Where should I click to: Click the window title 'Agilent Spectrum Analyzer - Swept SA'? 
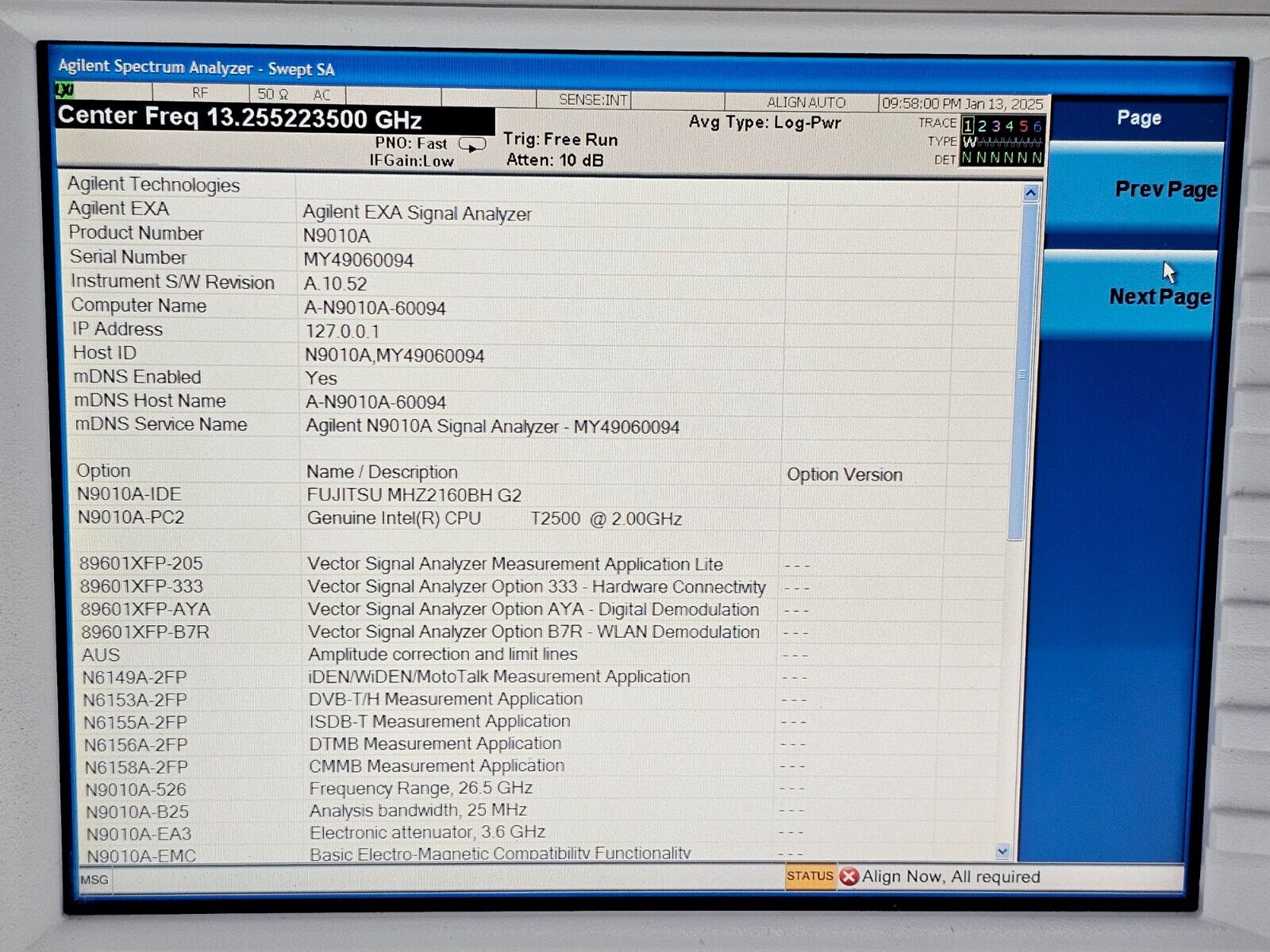[196, 68]
